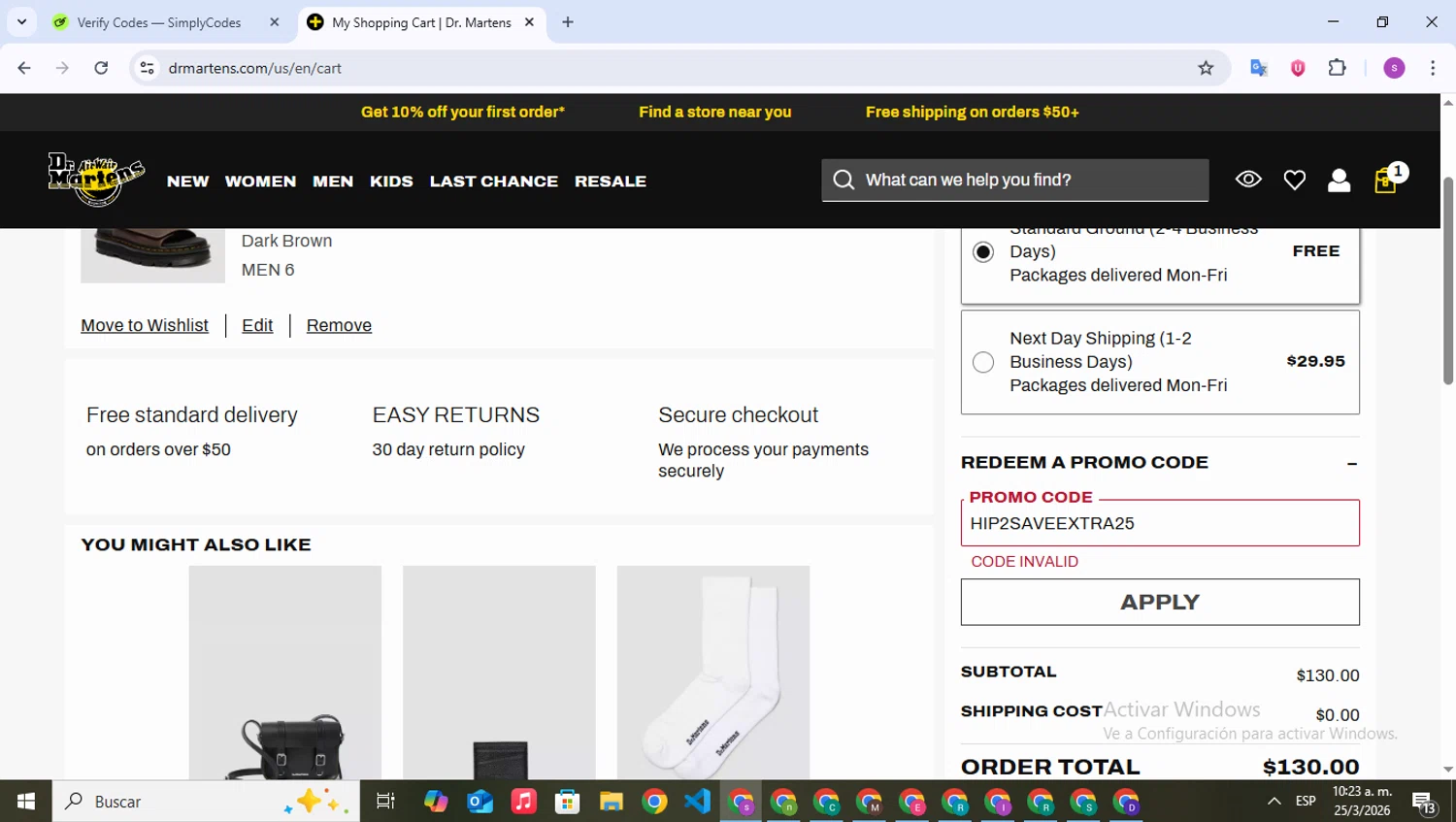This screenshot has height=822, width=1456.
Task: Move item to Wishlist
Action: [x=145, y=325]
